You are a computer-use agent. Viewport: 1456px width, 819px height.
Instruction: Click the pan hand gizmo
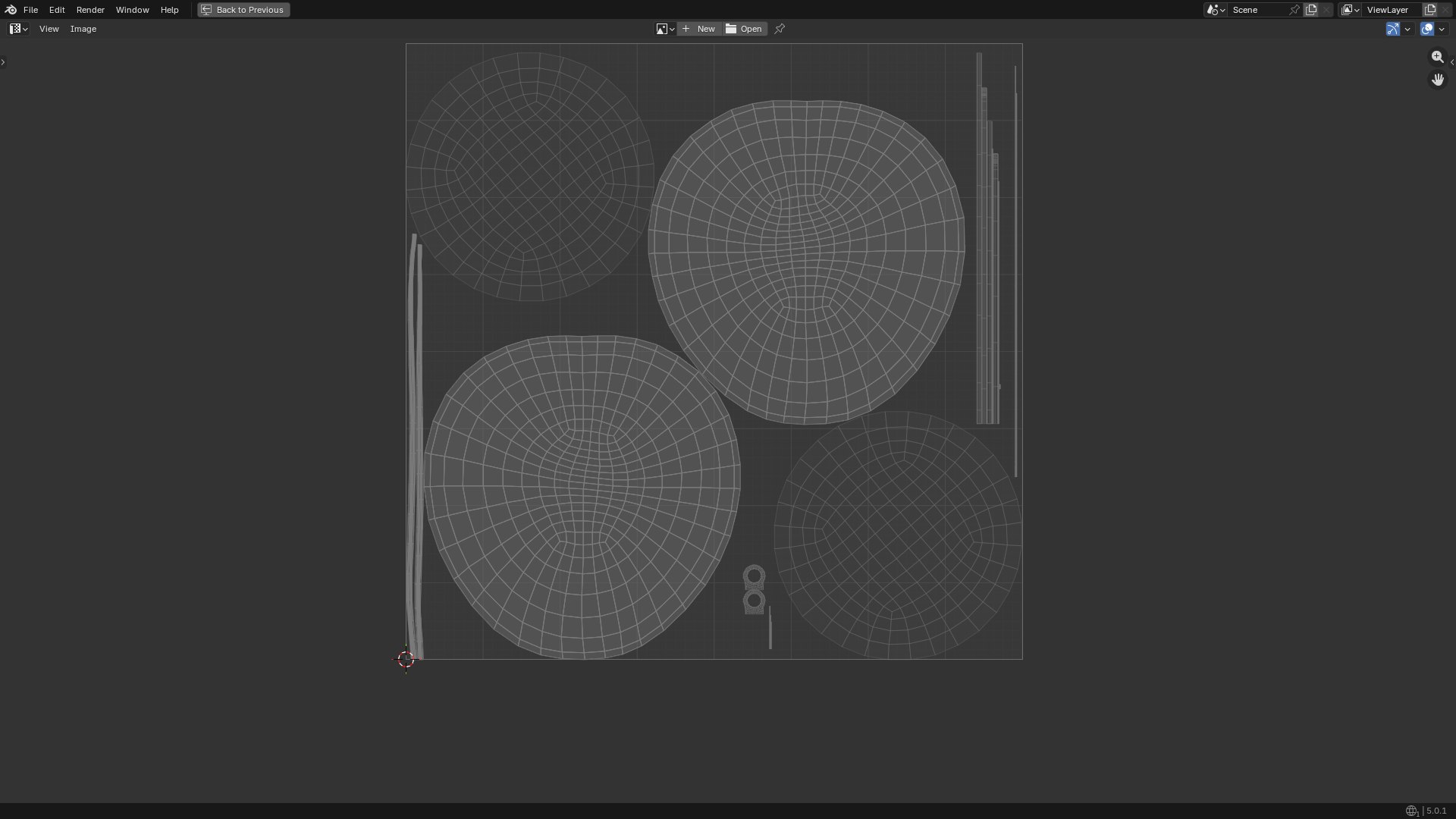1437,79
